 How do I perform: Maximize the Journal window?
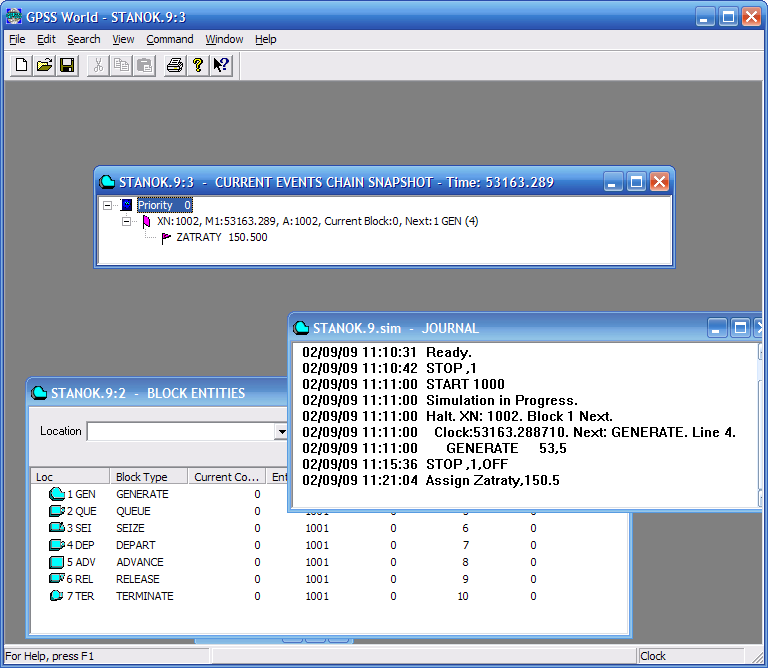(x=740, y=328)
